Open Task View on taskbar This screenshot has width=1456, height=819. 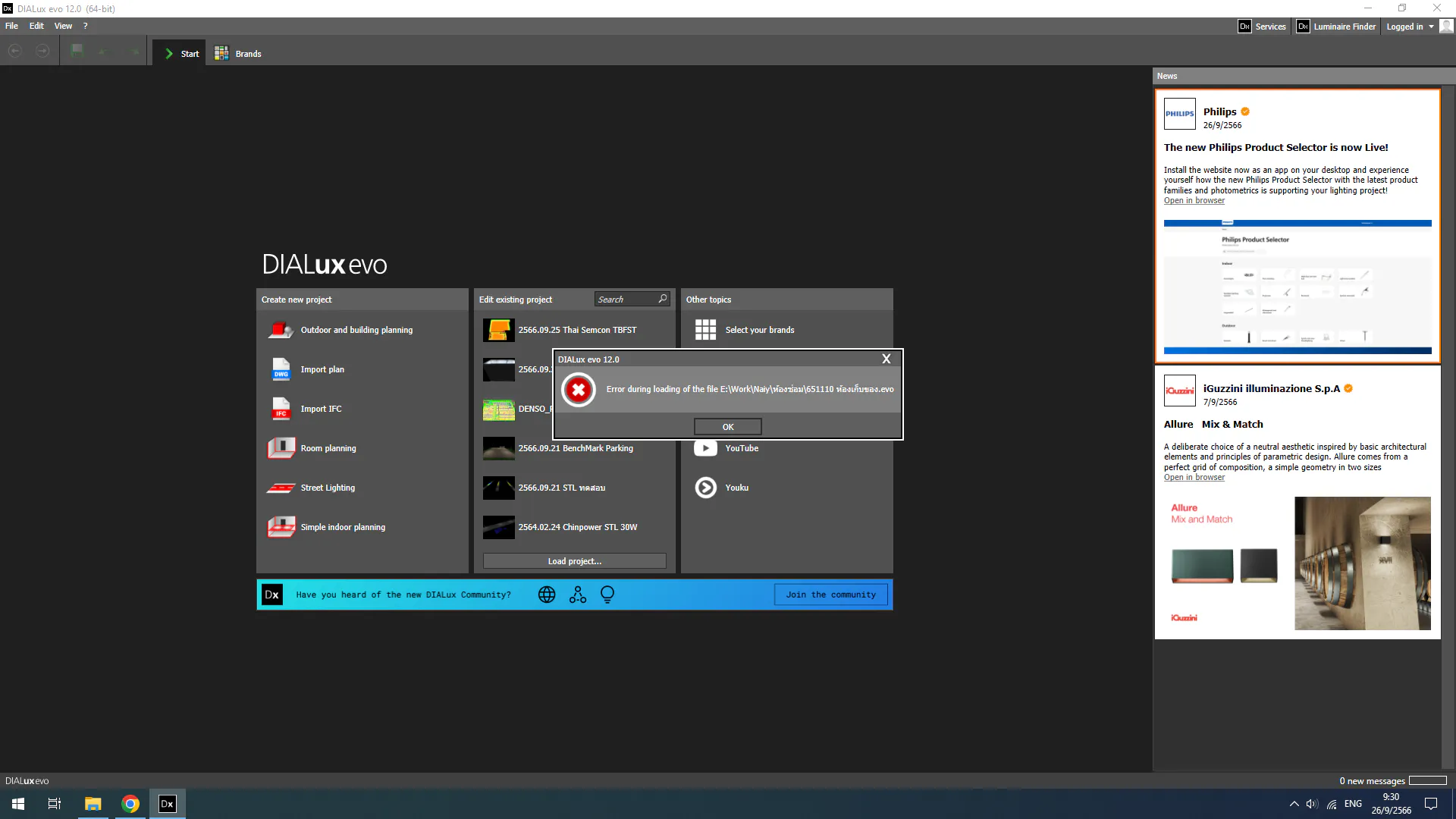[x=55, y=804]
